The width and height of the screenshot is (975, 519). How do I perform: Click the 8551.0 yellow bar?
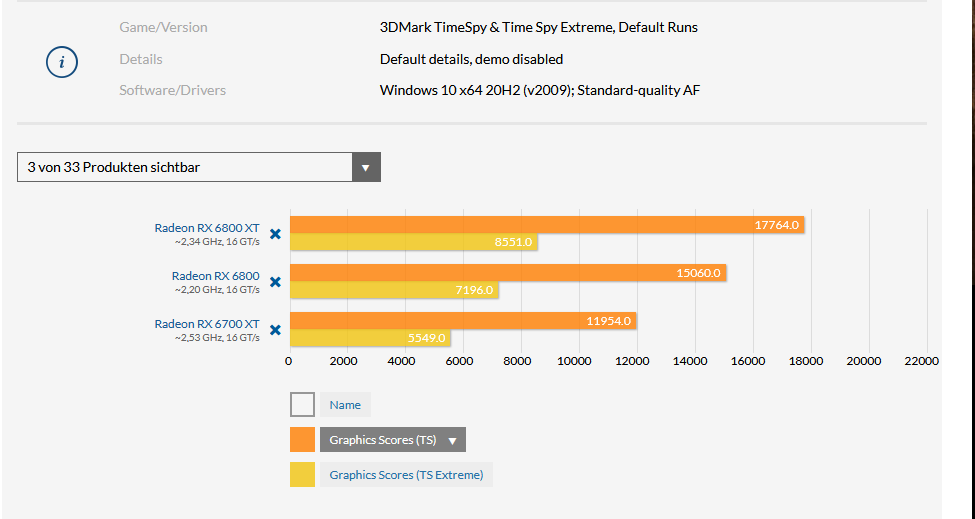coord(414,242)
